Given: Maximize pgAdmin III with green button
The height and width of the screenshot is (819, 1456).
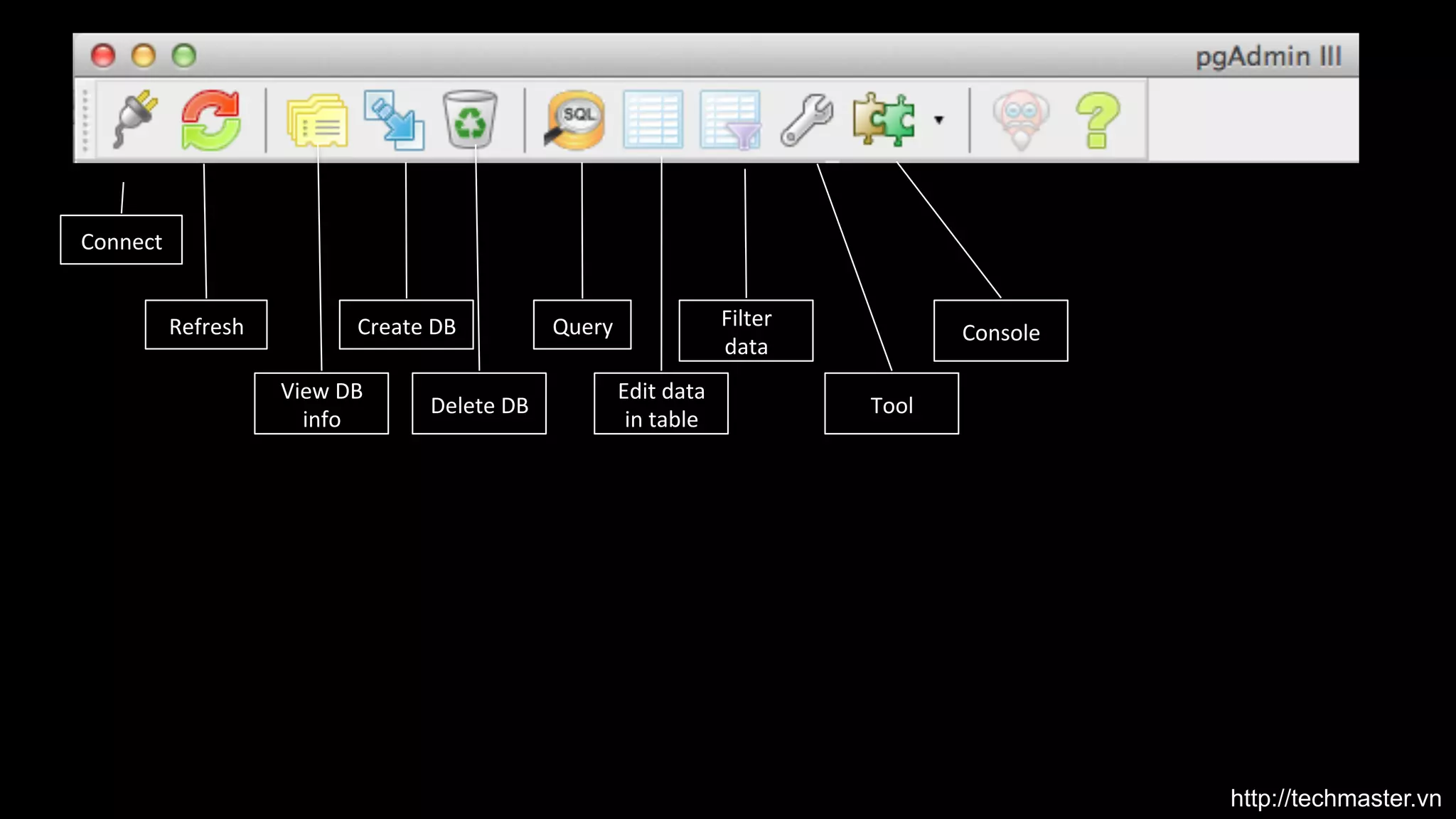Looking at the screenshot, I should [184, 55].
